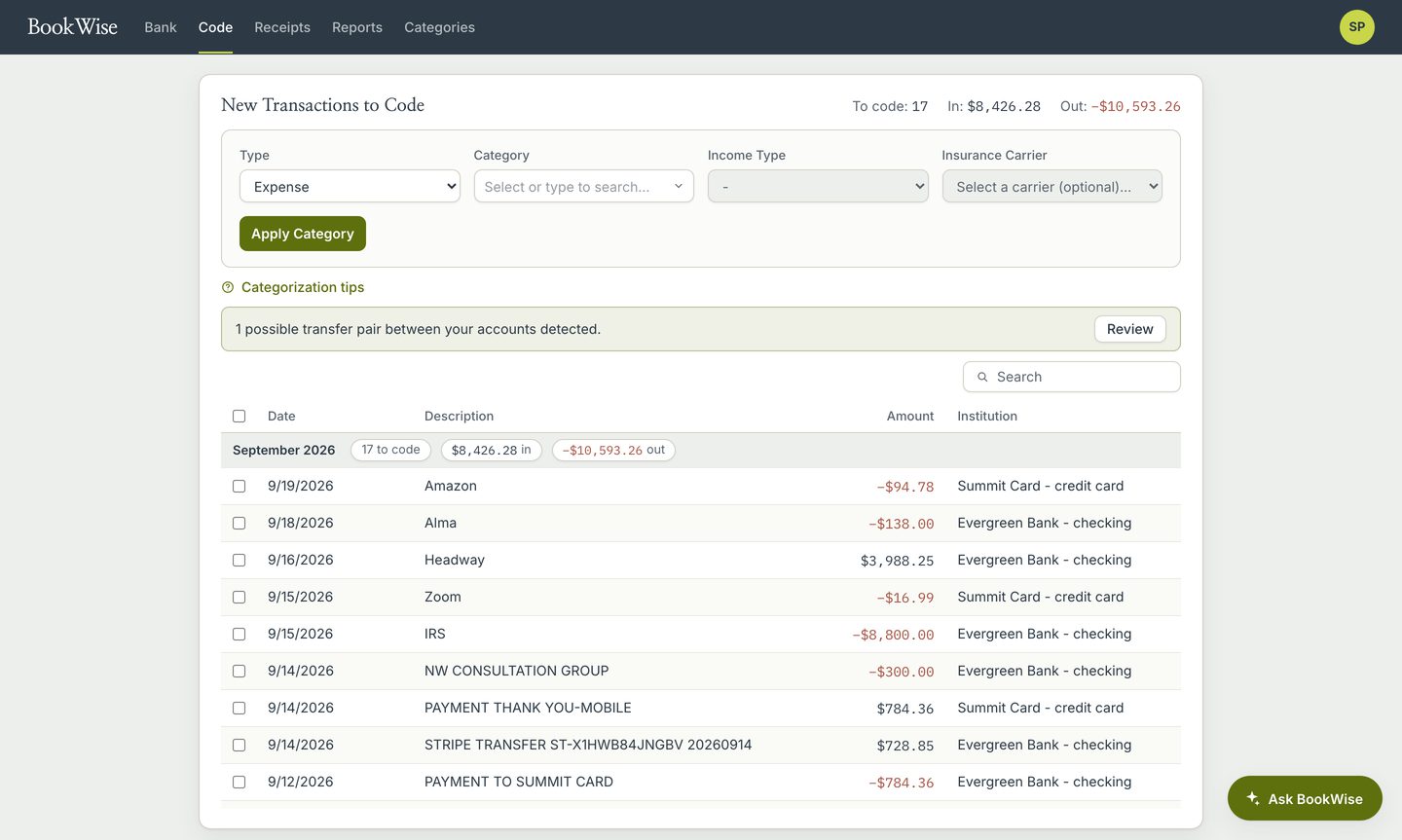1402x840 pixels.
Task: Click the 17 to code pill
Action: (x=390, y=450)
